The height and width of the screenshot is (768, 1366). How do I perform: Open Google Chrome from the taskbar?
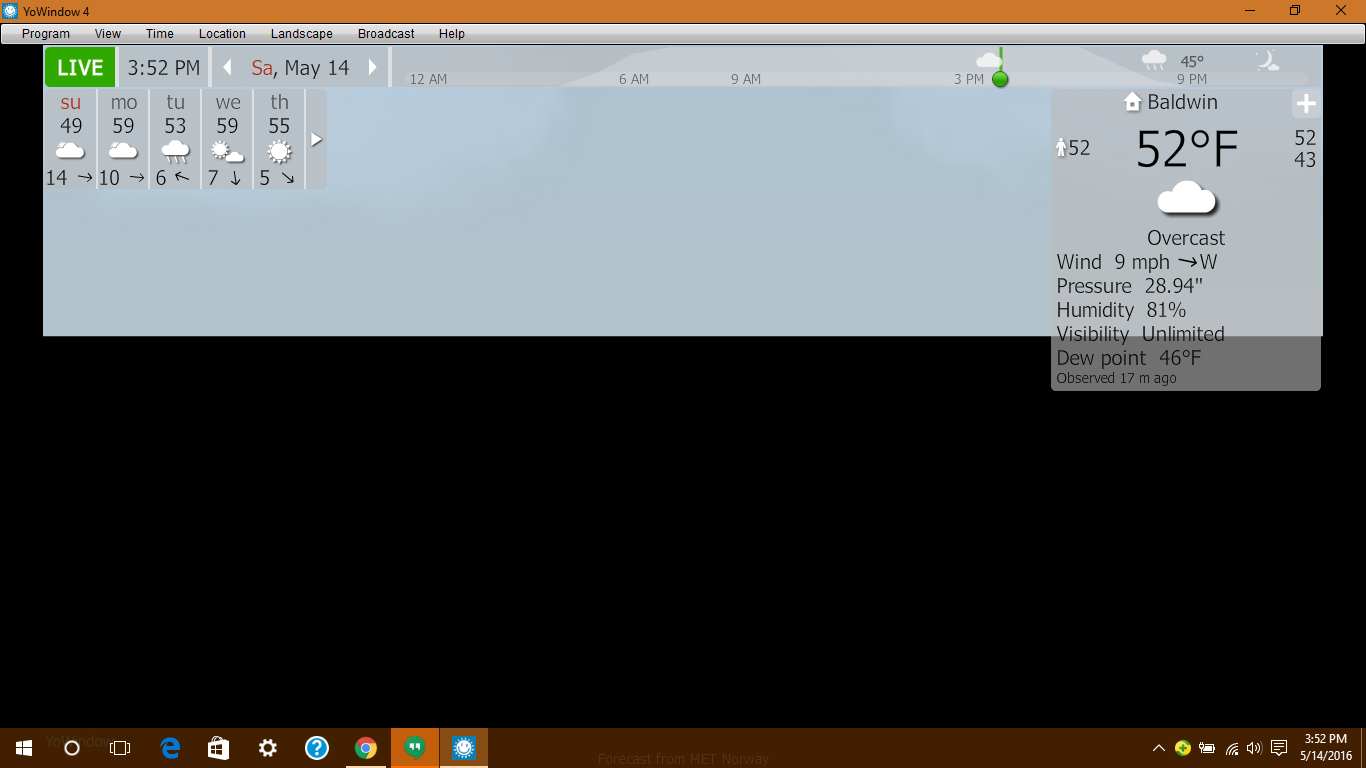(366, 748)
